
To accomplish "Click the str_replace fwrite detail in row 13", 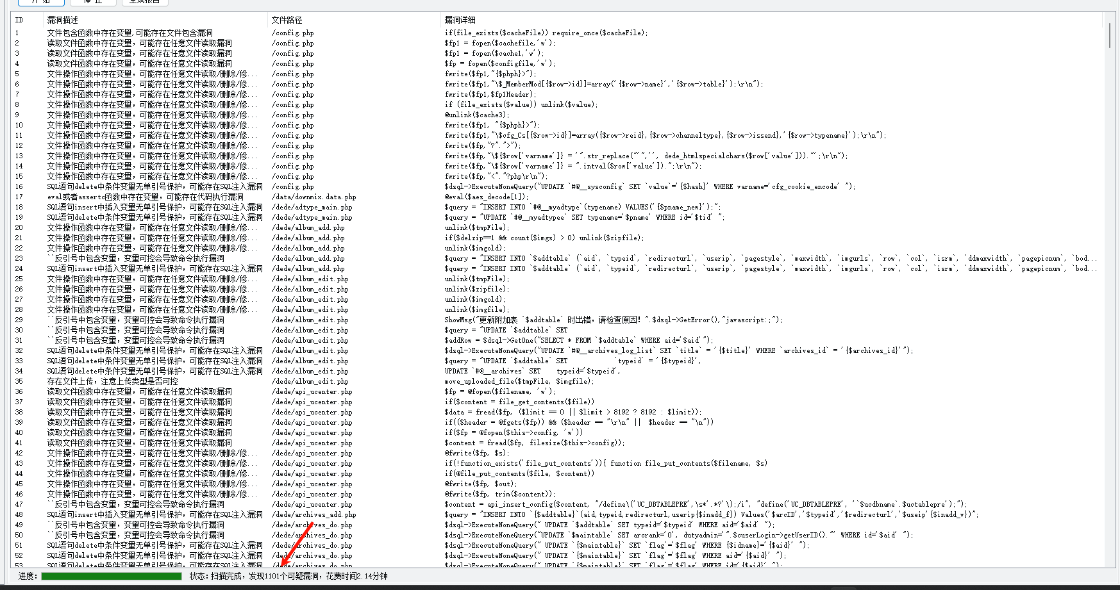I will click(646, 156).
